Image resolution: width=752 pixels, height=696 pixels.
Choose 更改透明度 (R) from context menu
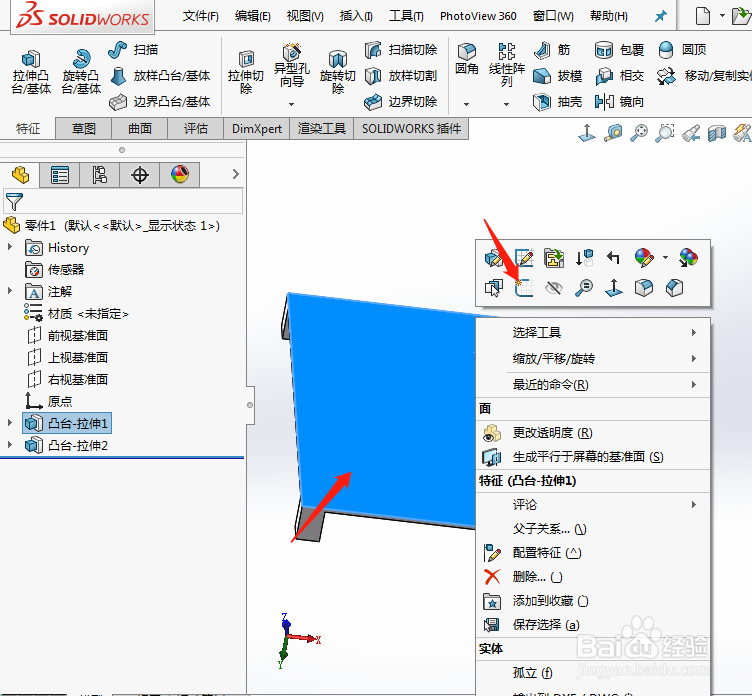[593, 433]
